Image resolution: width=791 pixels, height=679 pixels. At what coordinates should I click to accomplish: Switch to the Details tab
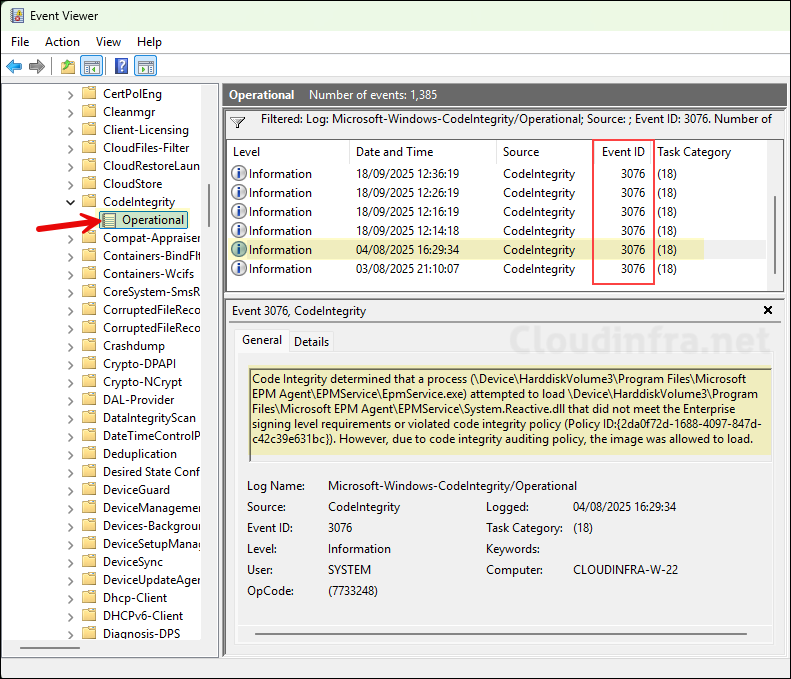click(x=311, y=341)
